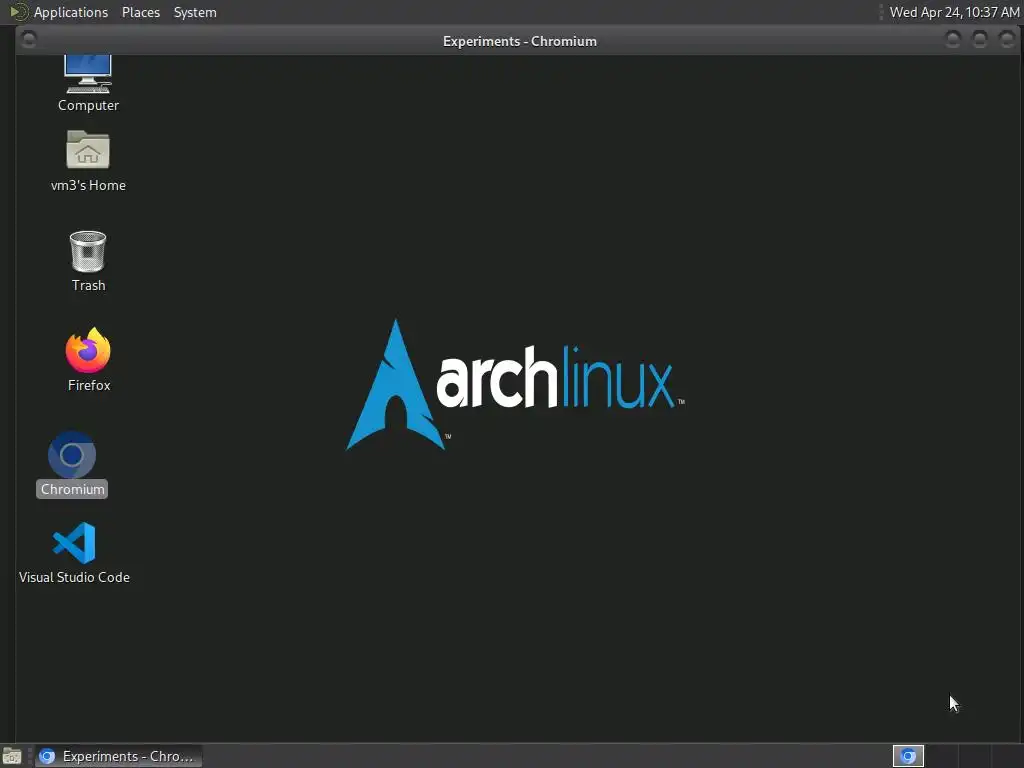Minimize the Experiments - Chromium window
Viewport: 1024px width, 768px height.
pyautogui.click(x=953, y=40)
